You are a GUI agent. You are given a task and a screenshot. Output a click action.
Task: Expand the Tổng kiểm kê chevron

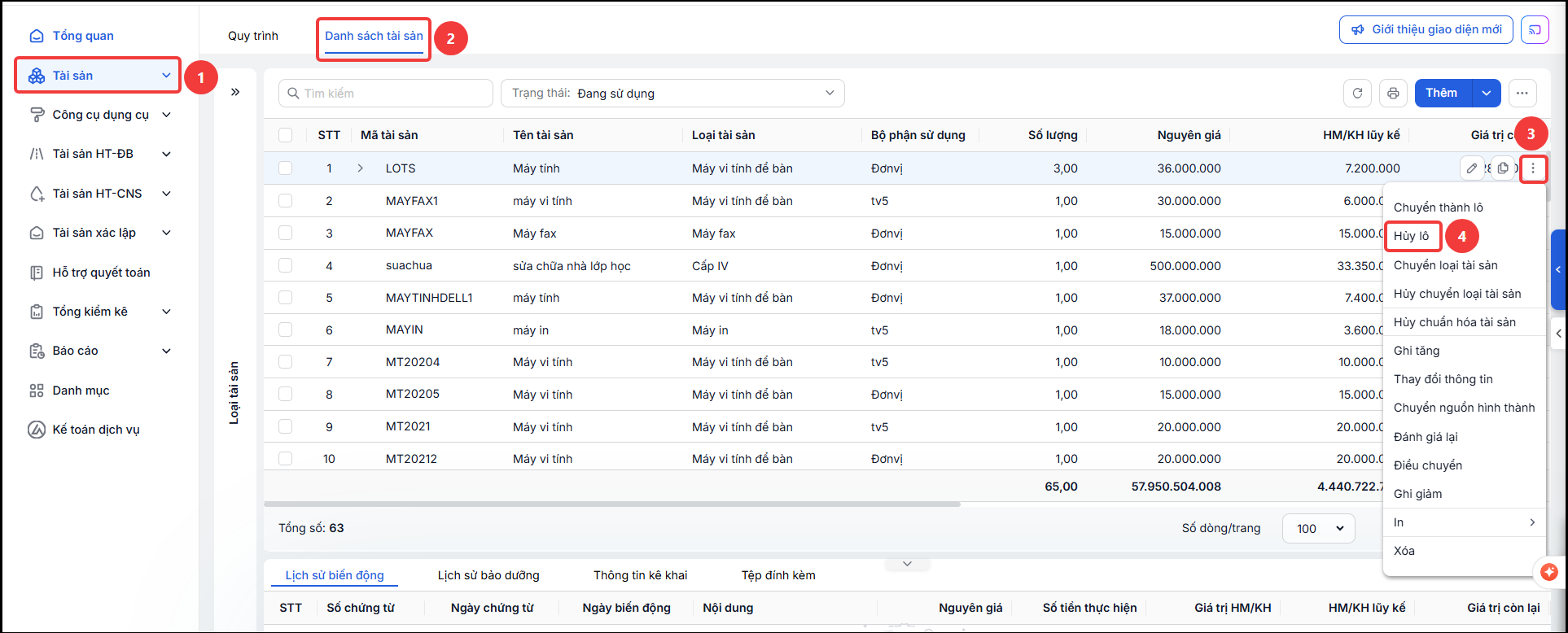tap(167, 312)
